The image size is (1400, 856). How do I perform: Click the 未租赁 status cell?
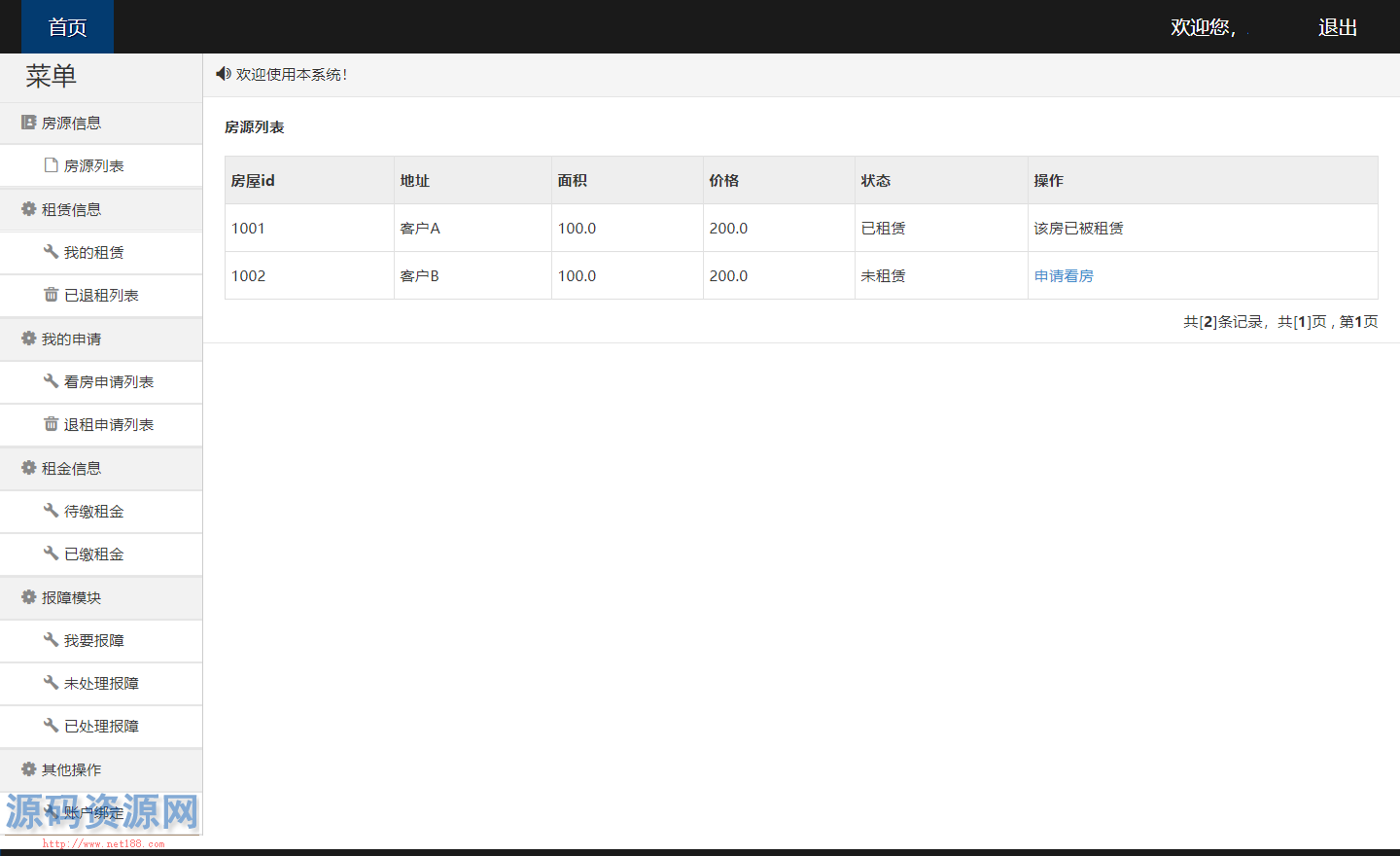pyautogui.click(x=941, y=275)
